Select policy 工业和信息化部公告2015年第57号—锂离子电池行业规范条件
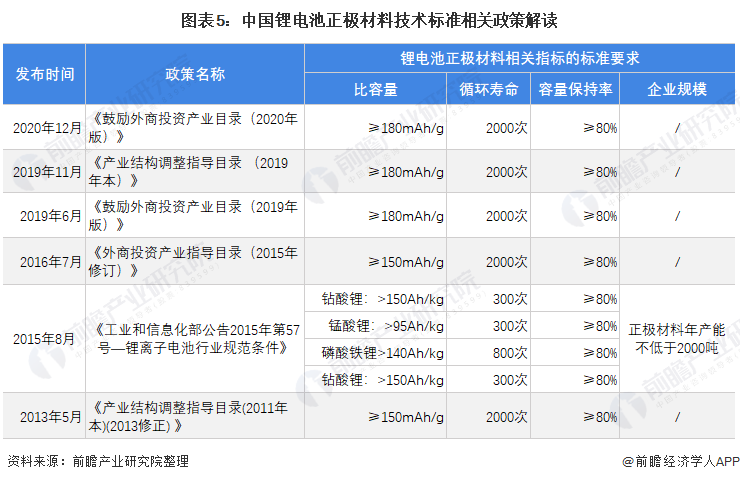Viewport: 740px width, 482px height. coord(197,338)
